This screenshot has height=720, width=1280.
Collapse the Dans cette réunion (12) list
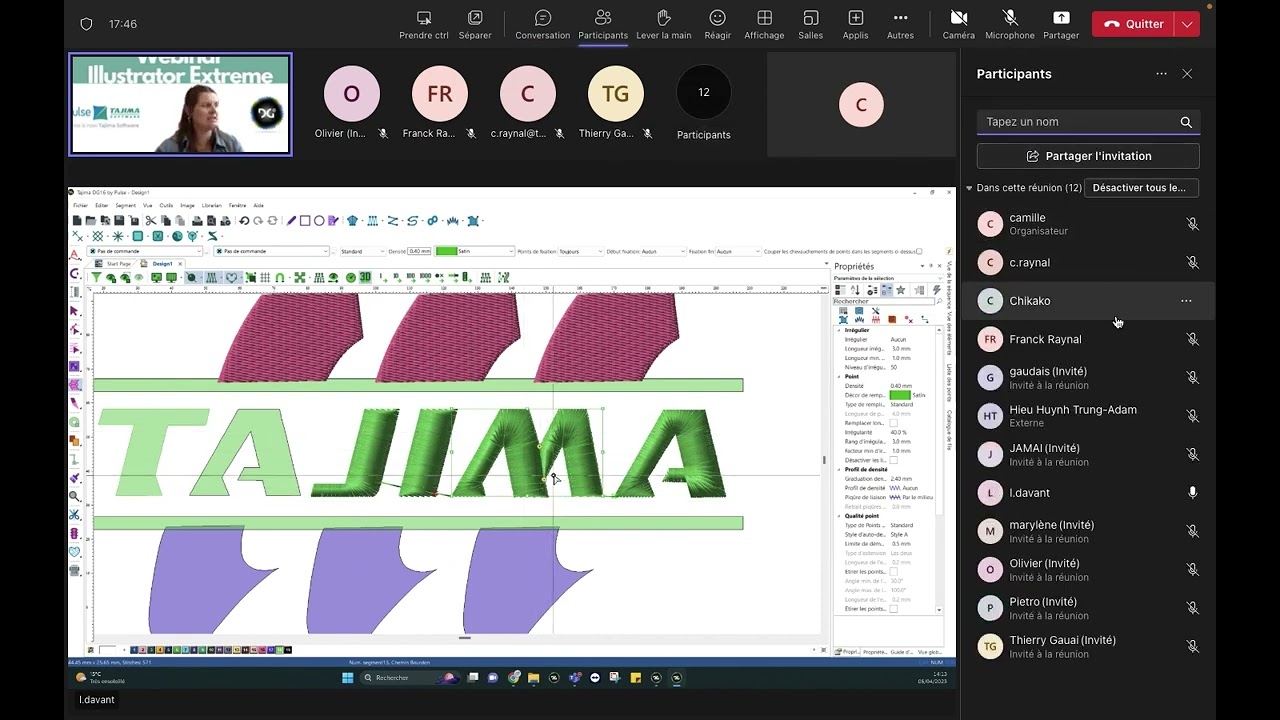pos(968,188)
